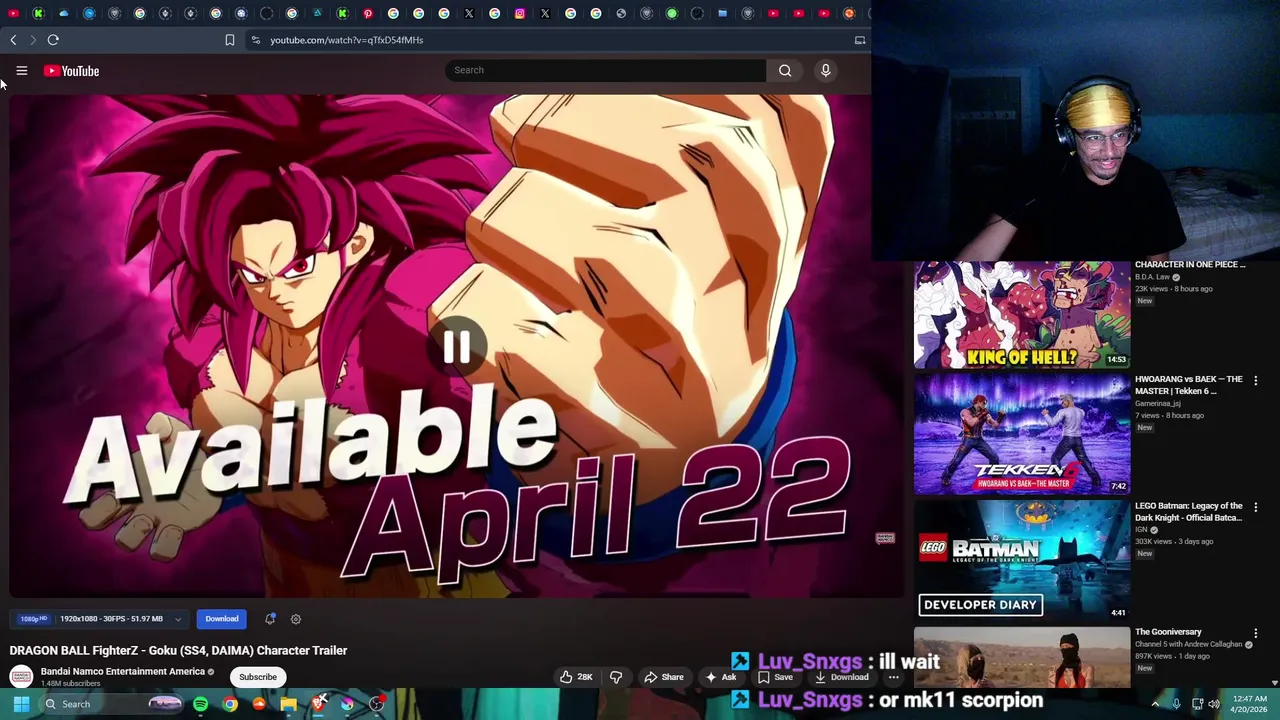Open Spotify from taskbar

(201, 704)
